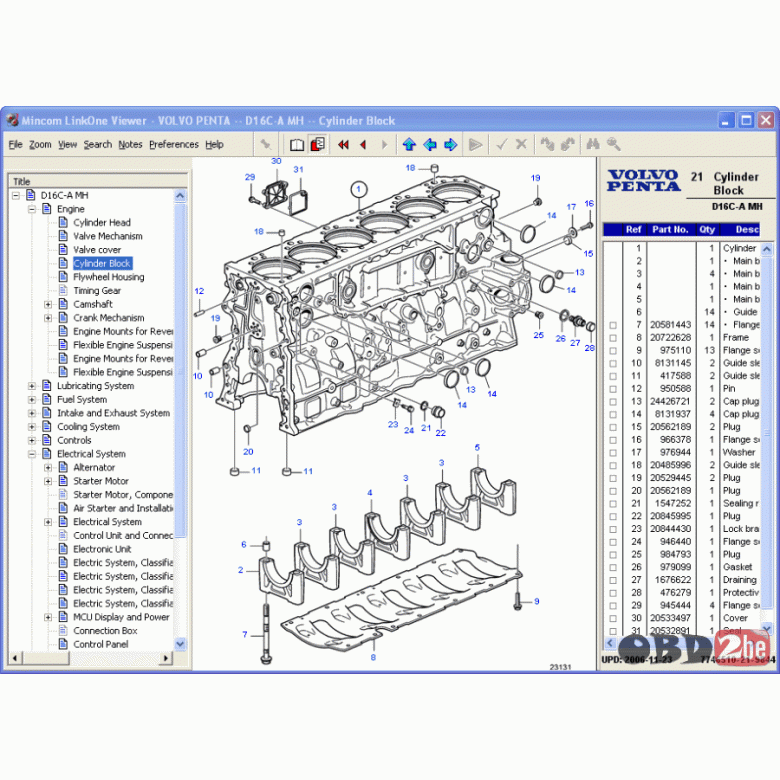Click the find next binoculars icon
This screenshot has height=780, width=780.
click(x=568, y=145)
